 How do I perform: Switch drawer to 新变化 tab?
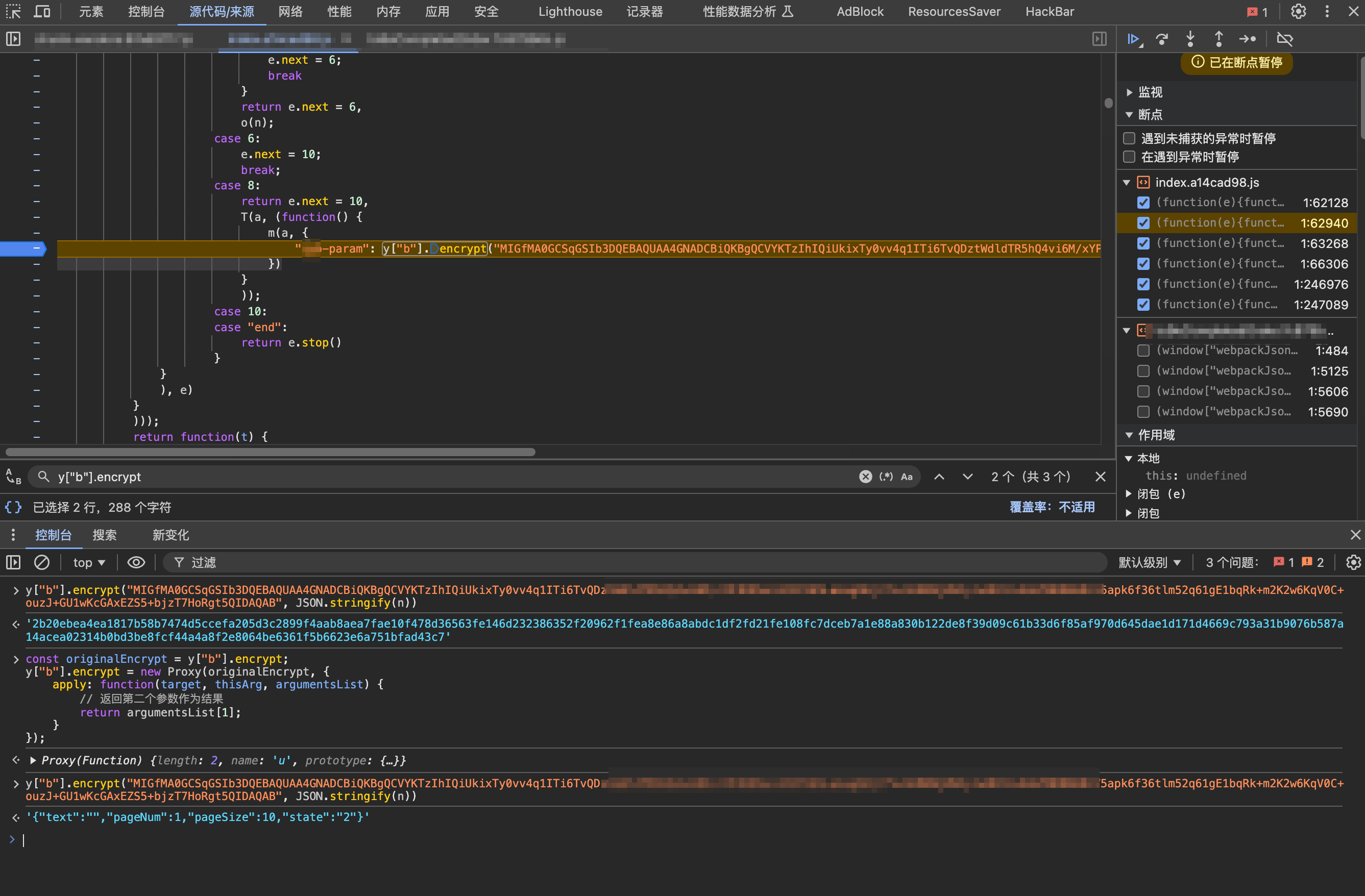coord(170,535)
